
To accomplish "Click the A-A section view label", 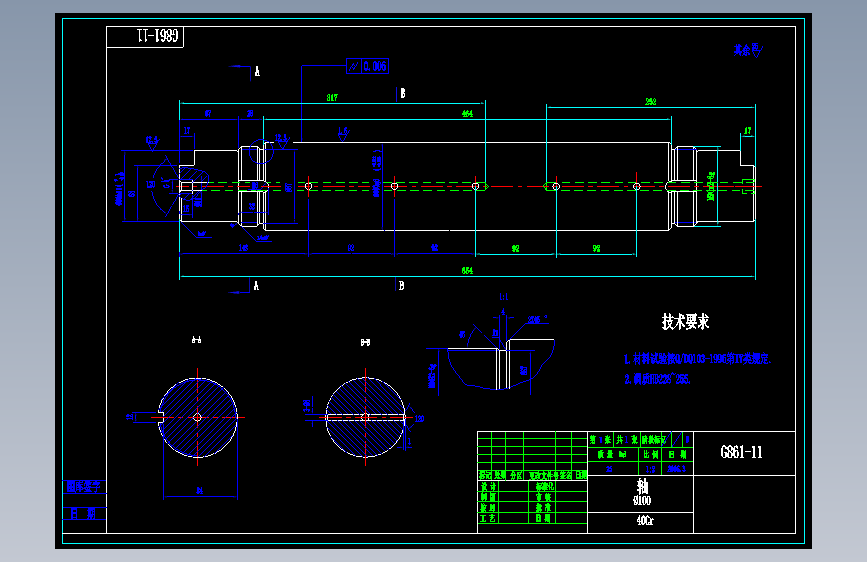I will [x=196, y=340].
